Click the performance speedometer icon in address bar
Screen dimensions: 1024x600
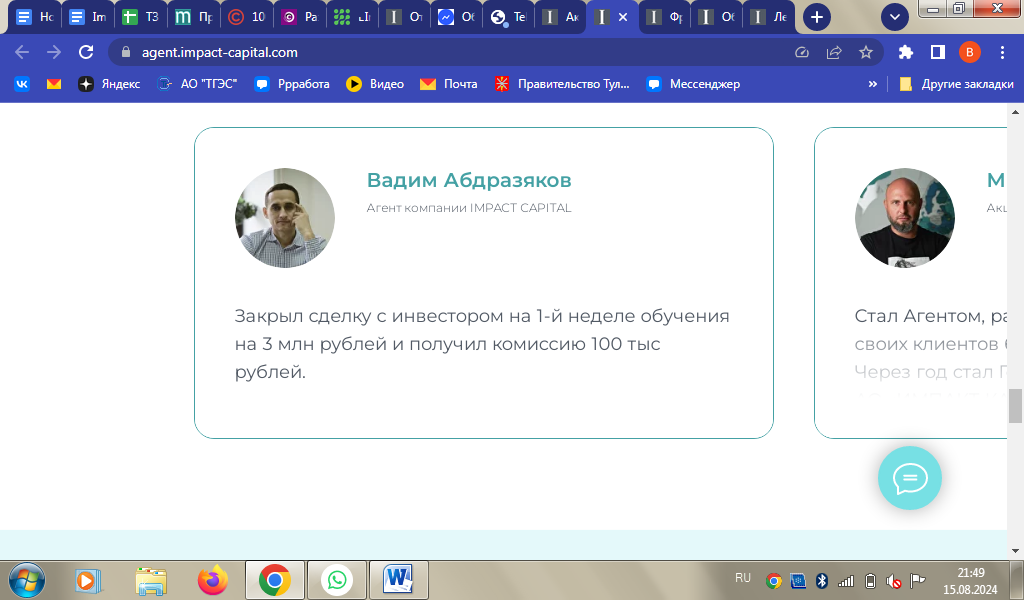pyautogui.click(x=802, y=52)
